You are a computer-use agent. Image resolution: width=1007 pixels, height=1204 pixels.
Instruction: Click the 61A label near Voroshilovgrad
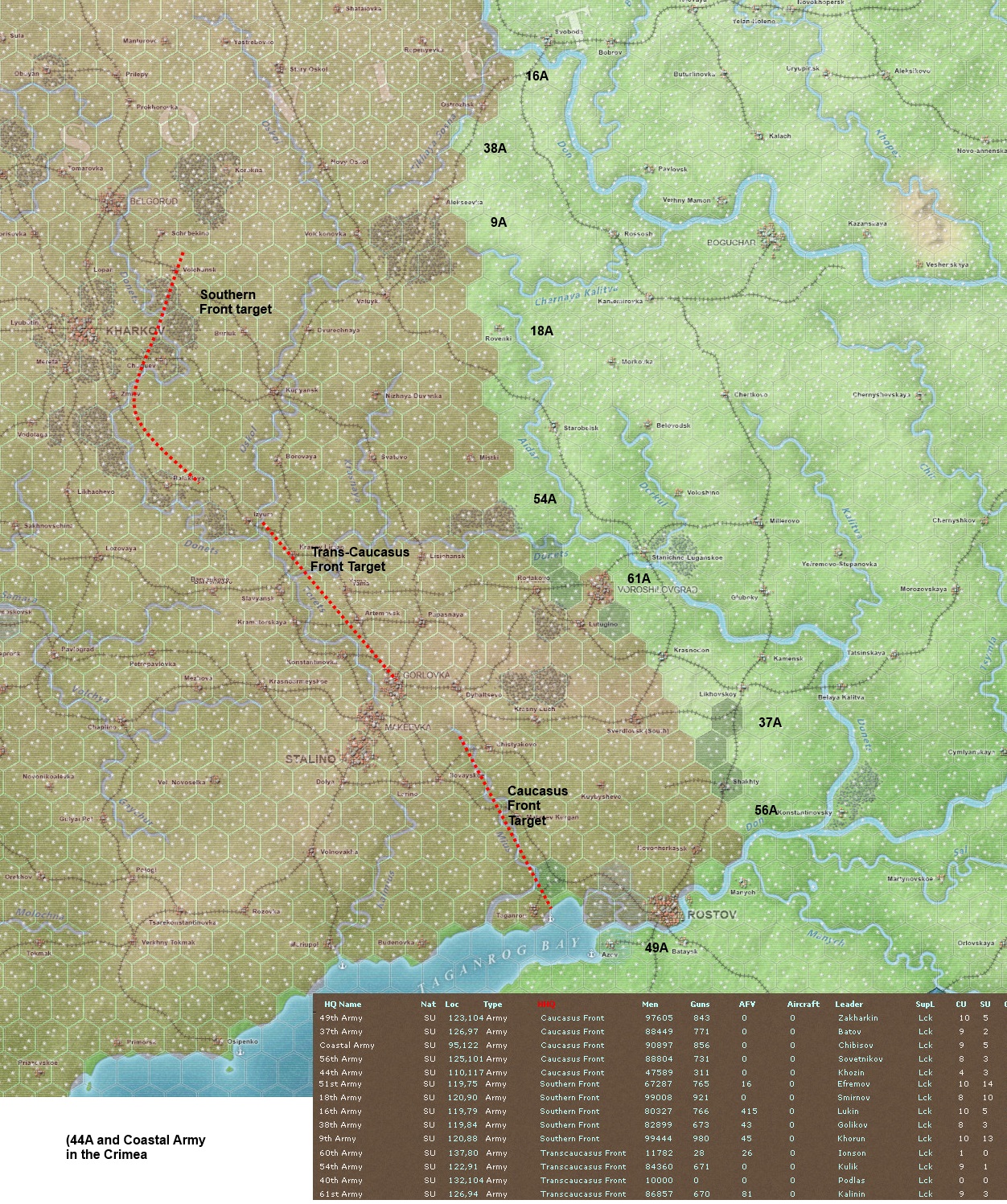[x=639, y=578]
